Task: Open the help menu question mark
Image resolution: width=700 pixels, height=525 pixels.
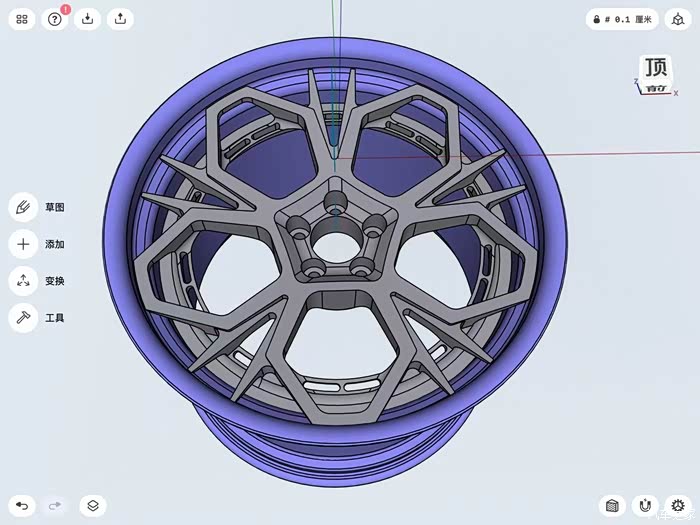Action: [x=55, y=19]
